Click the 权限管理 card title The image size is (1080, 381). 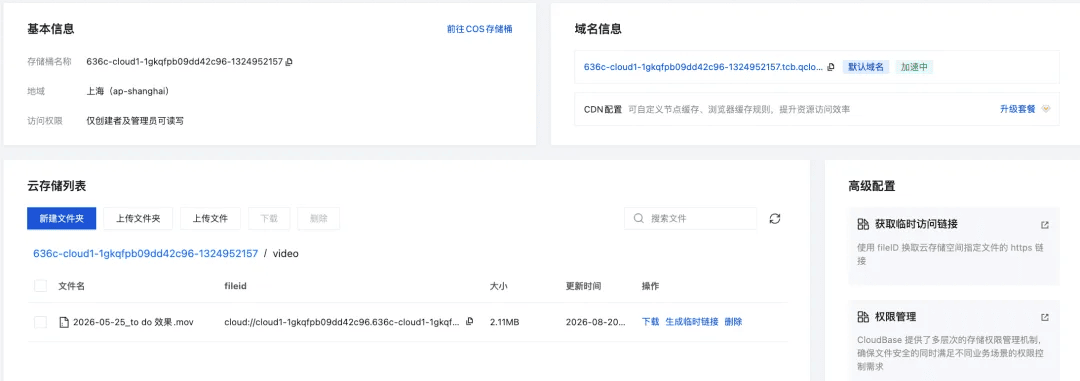coord(895,317)
